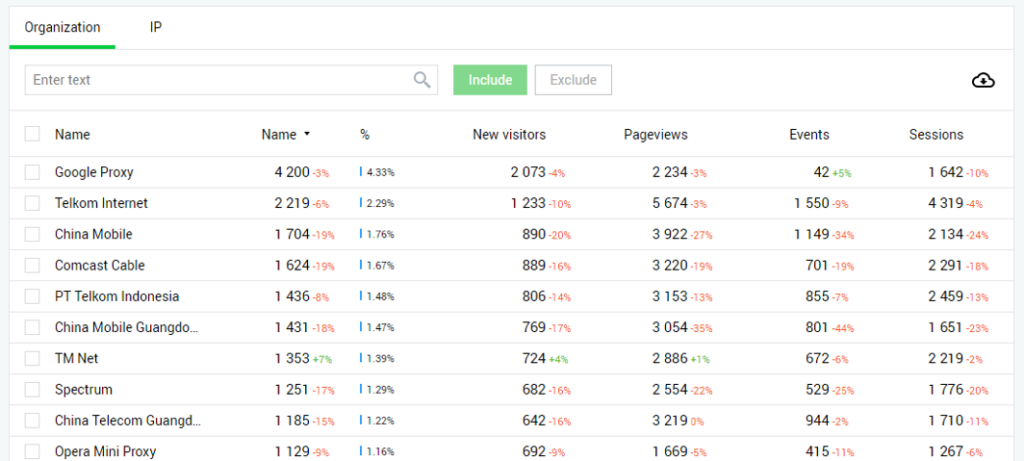Select the China Mobile Guangdo… name
This screenshot has height=461, width=1024.
coord(127,327)
